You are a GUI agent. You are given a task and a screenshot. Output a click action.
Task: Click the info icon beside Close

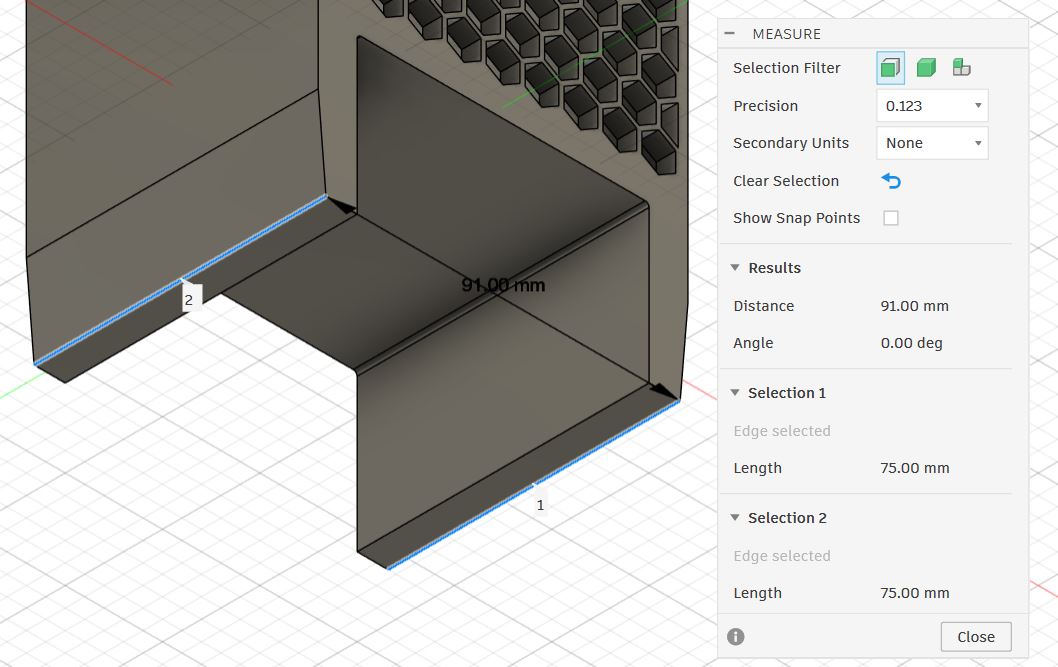[735, 637]
